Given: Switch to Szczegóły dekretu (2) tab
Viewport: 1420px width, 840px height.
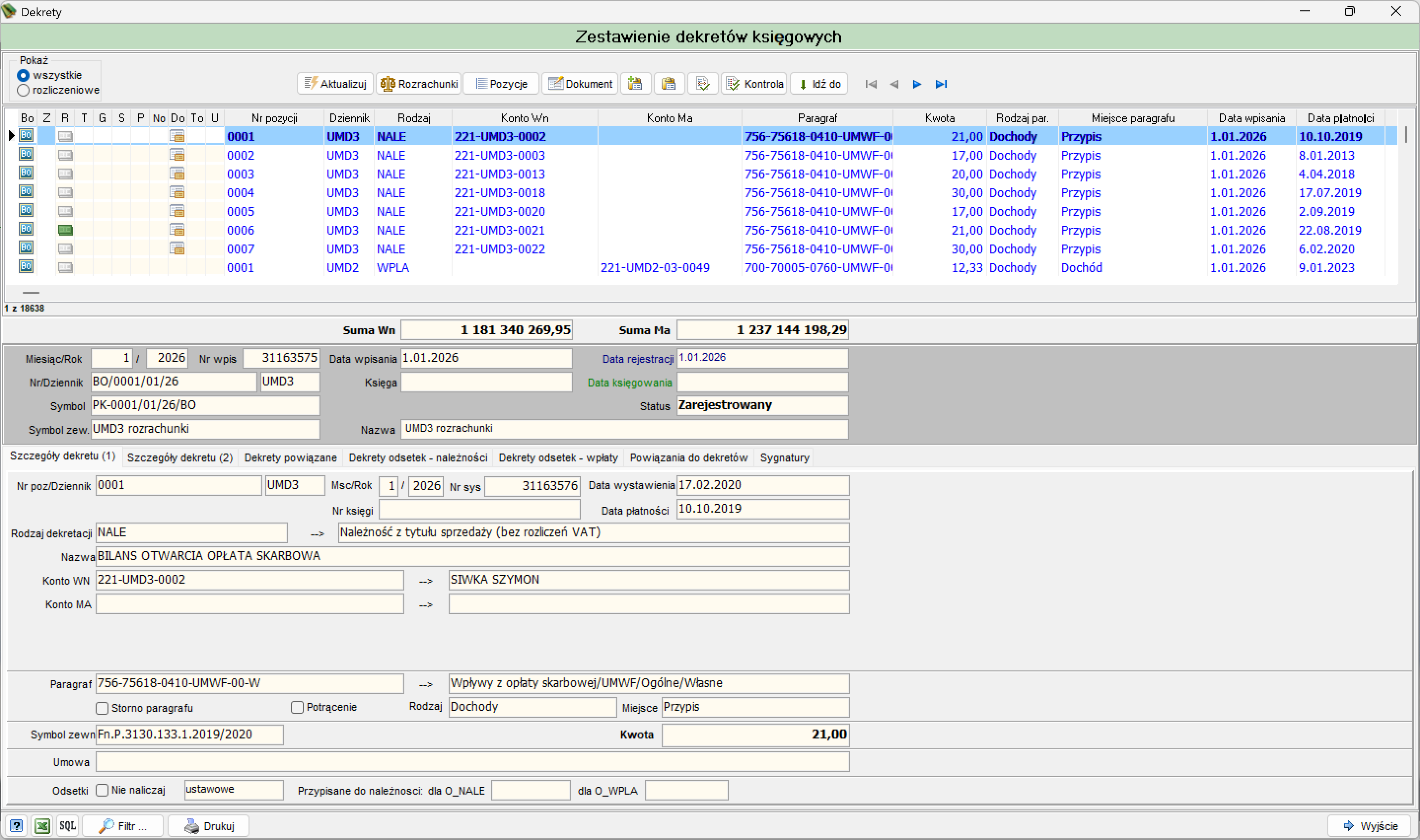Looking at the screenshot, I should click(180, 457).
